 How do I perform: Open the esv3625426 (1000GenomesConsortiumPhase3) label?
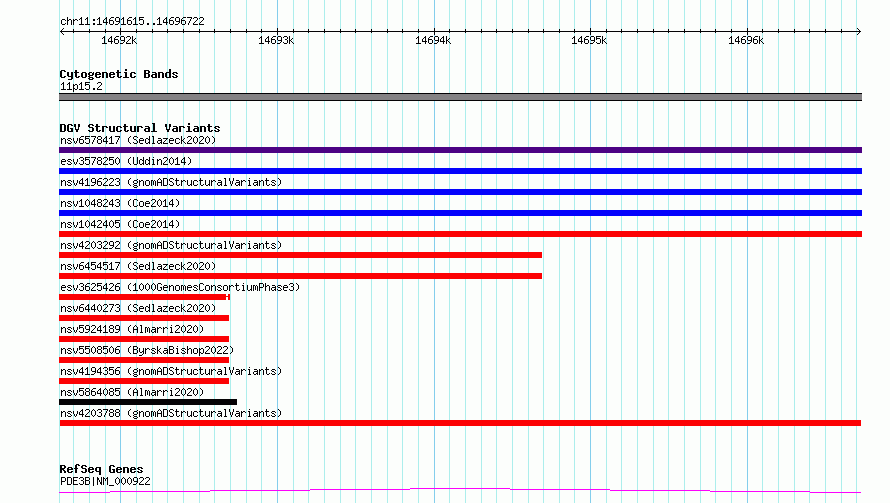[x=180, y=287]
